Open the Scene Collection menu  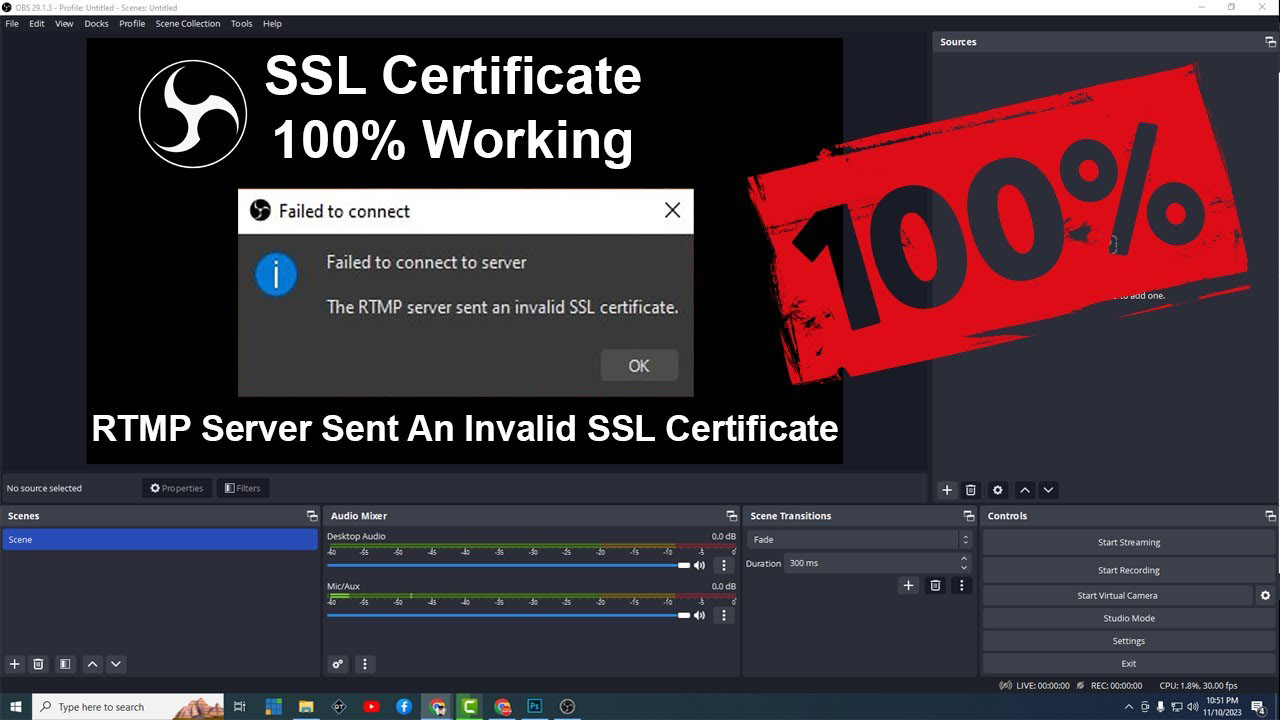pos(188,24)
